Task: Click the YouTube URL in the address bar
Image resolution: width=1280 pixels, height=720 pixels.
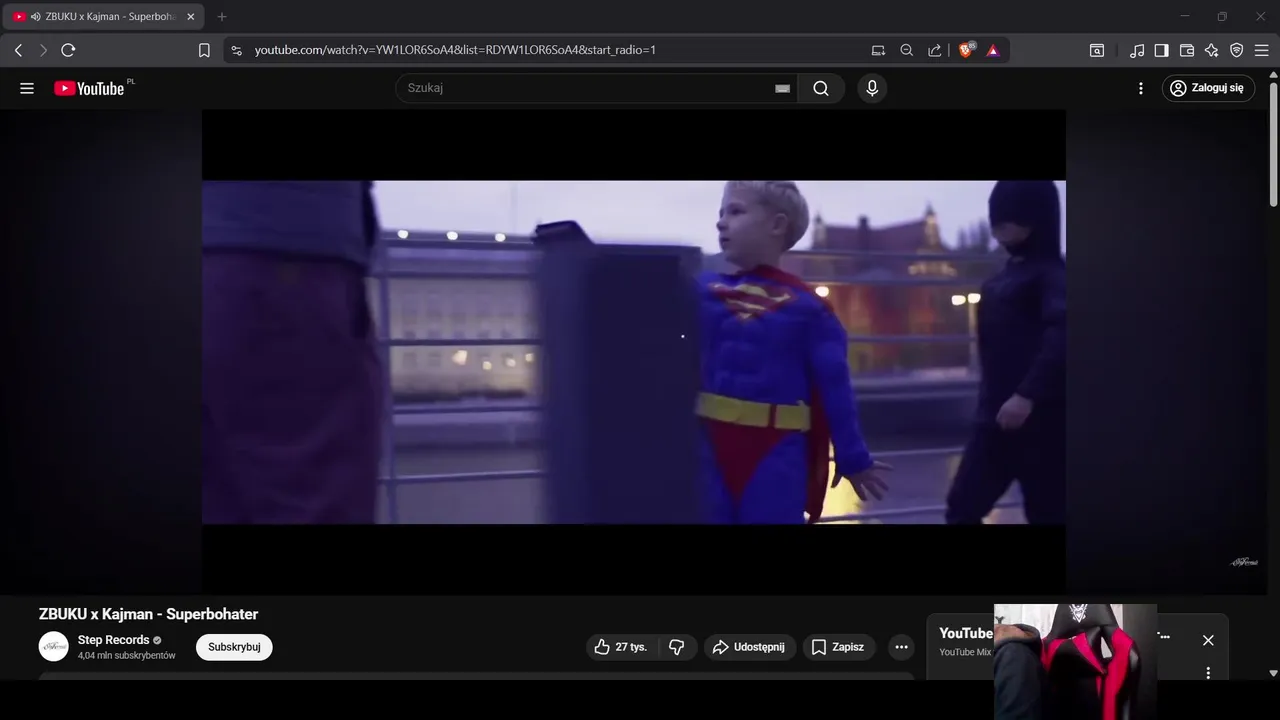Action: [455, 50]
